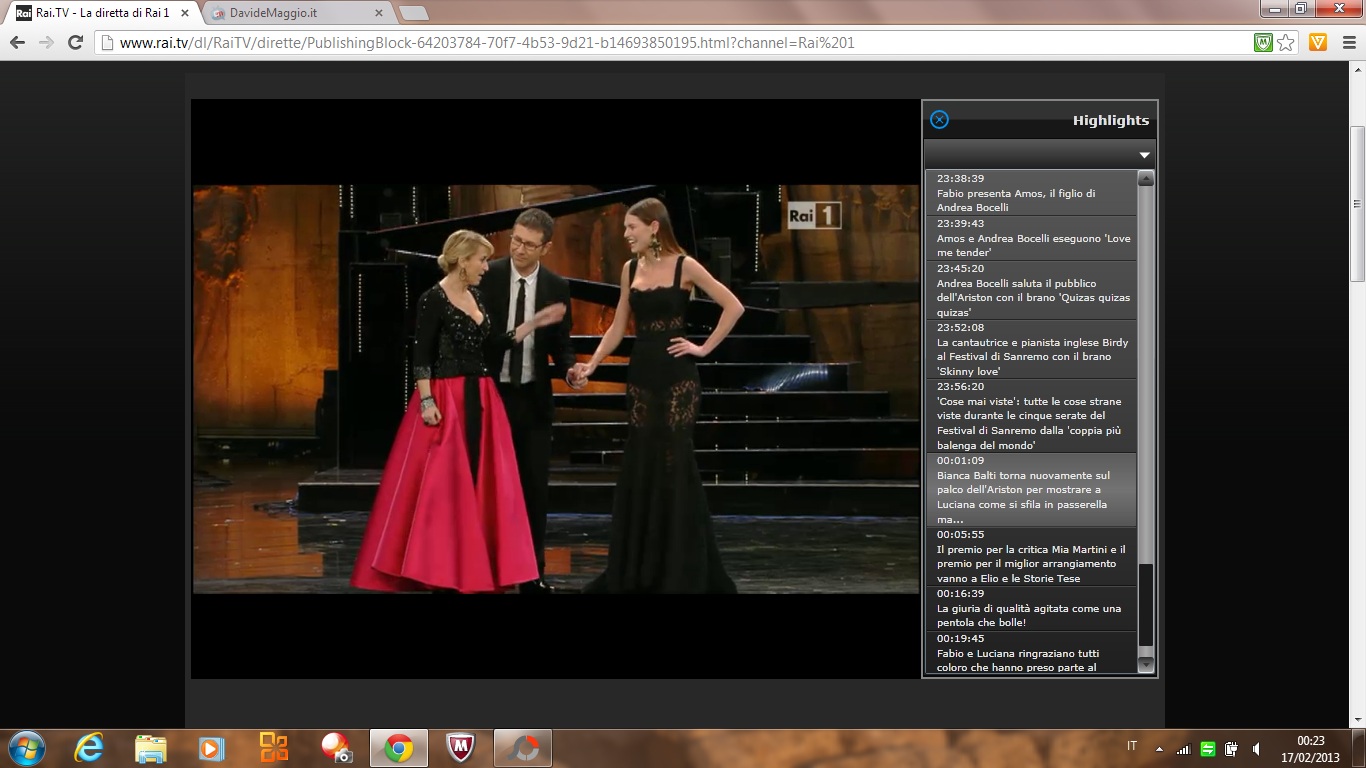The height and width of the screenshot is (768, 1366).
Task: Go back to the previous page
Action: (17, 43)
